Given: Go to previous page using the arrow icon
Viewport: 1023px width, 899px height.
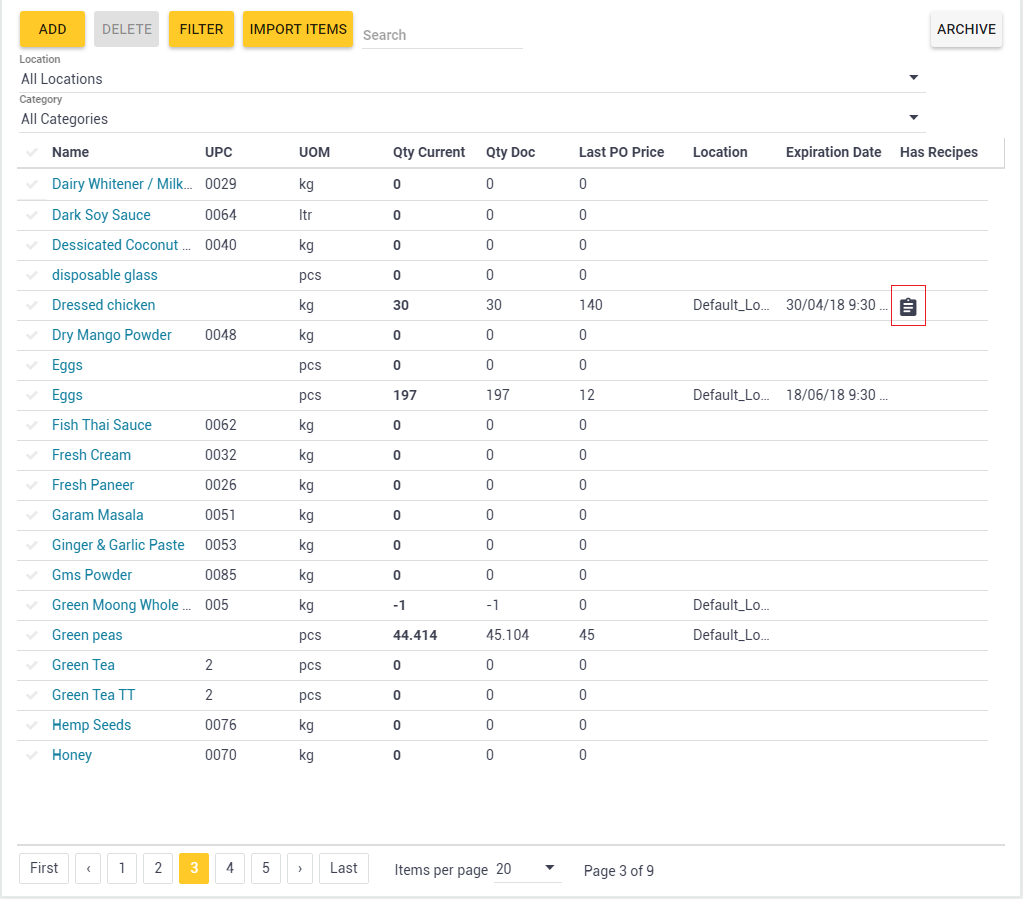Looking at the screenshot, I should pyautogui.click(x=88, y=868).
